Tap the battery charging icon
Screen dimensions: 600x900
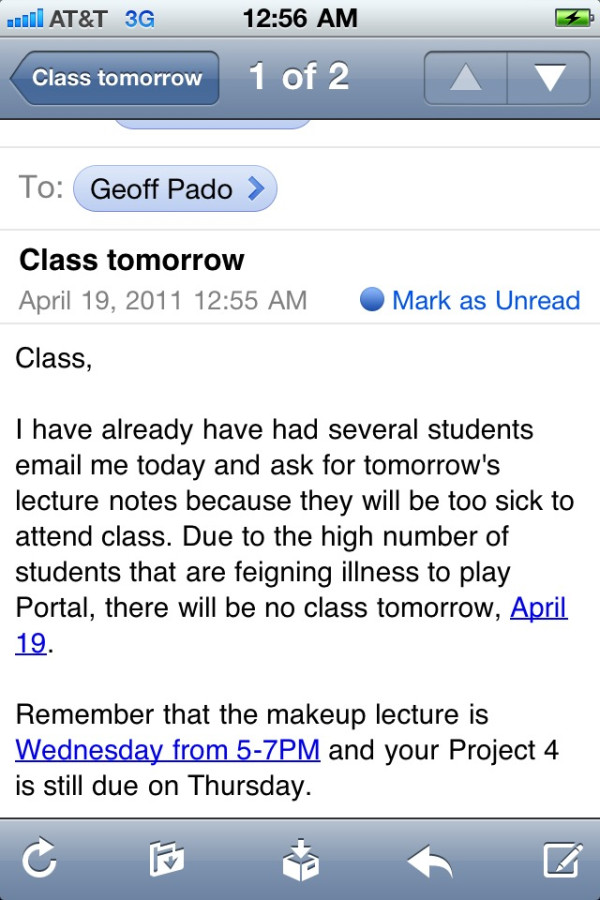point(573,18)
